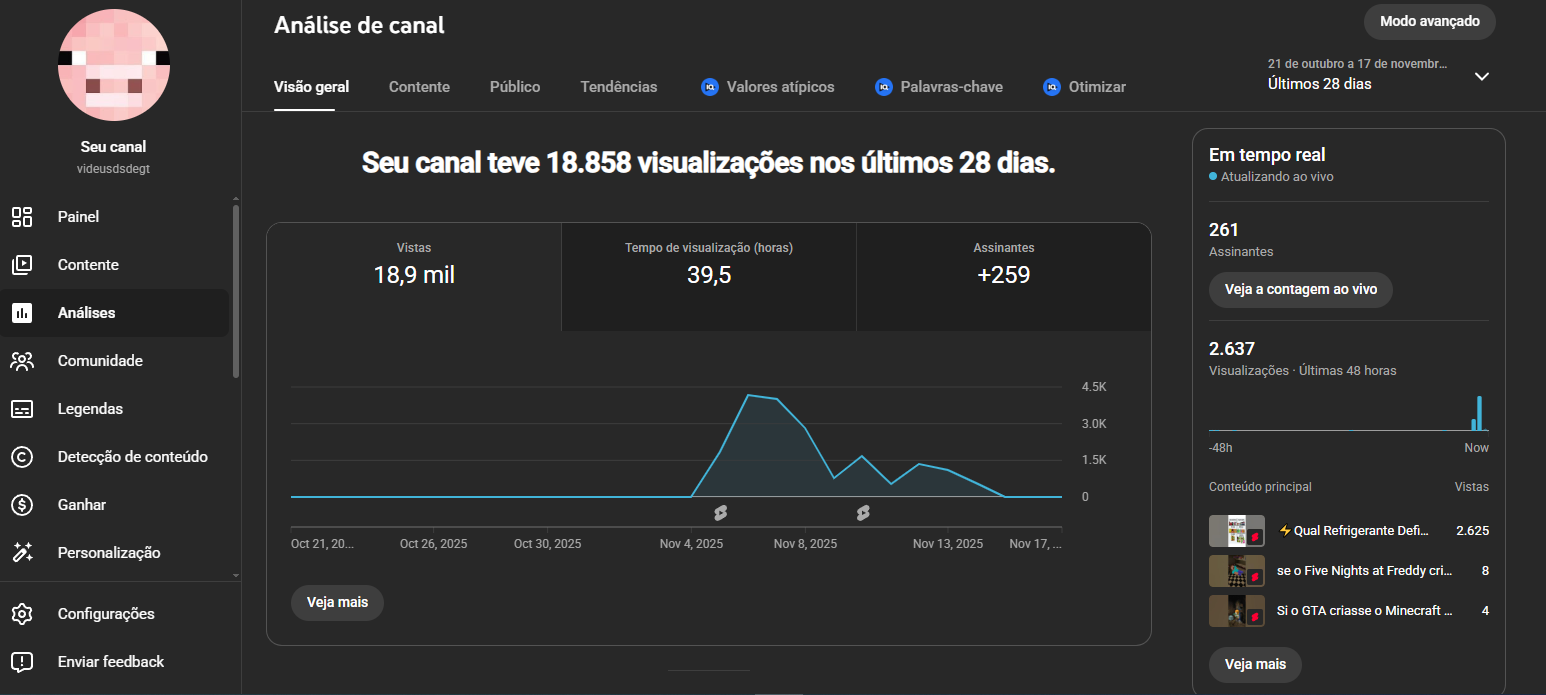
Task: Open the Tendências tab
Action: pos(619,87)
